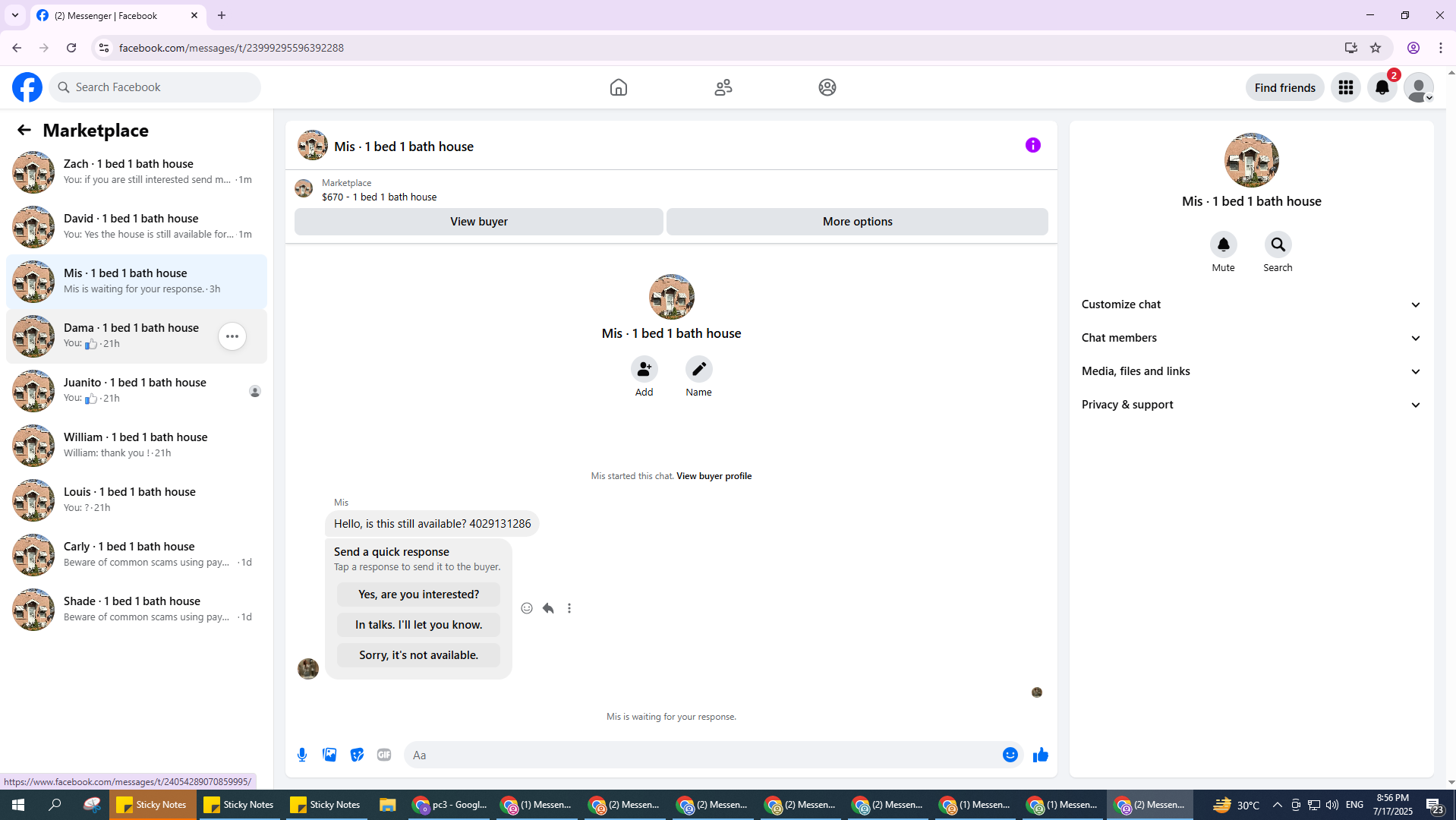Send a thumbs-up like

point(1041,755)
